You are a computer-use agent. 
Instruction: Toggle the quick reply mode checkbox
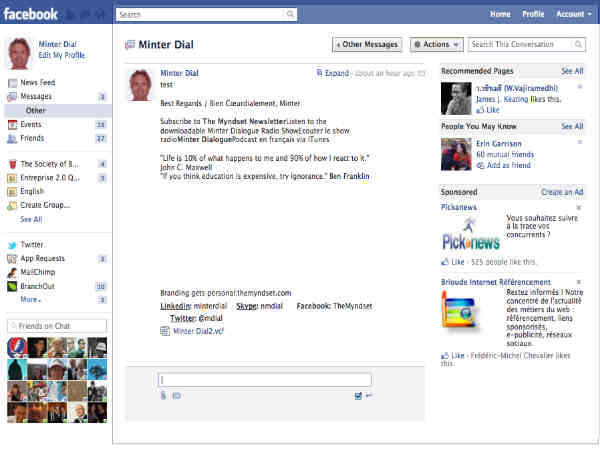358,396
